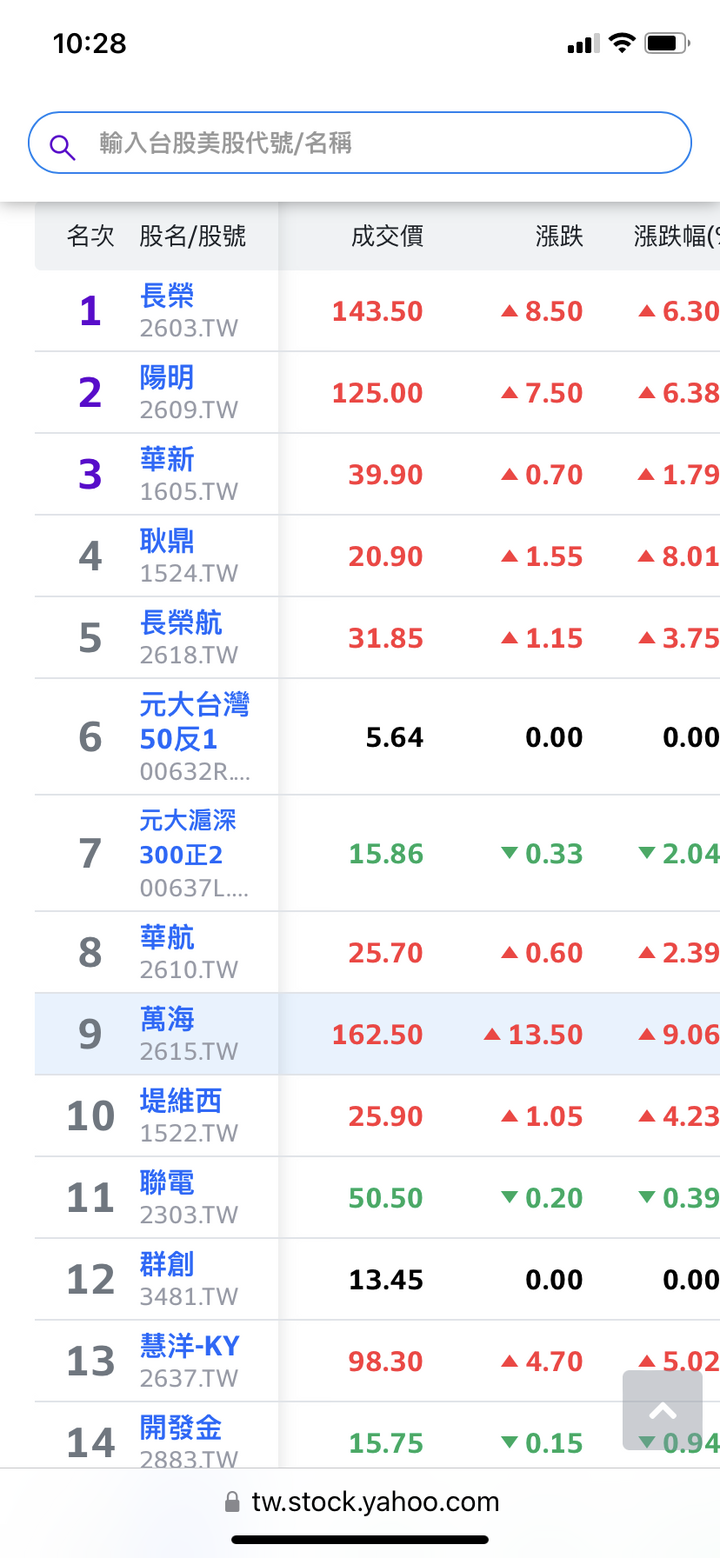Tap price 5.64 for 元大台灣50反1
720x1558 pixels.
point(395,739)
